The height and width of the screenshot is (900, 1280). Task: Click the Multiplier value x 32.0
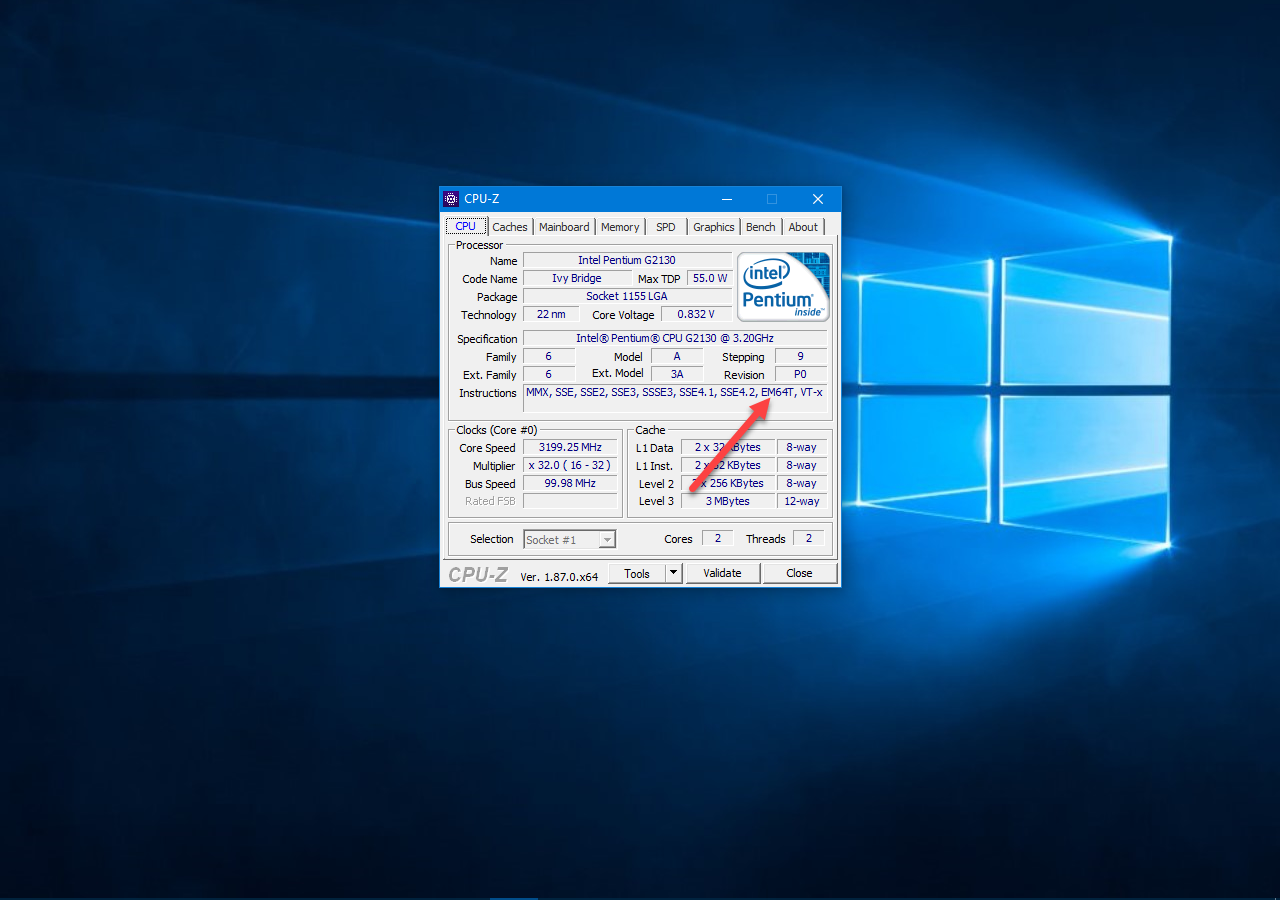(x=570, y=465)
